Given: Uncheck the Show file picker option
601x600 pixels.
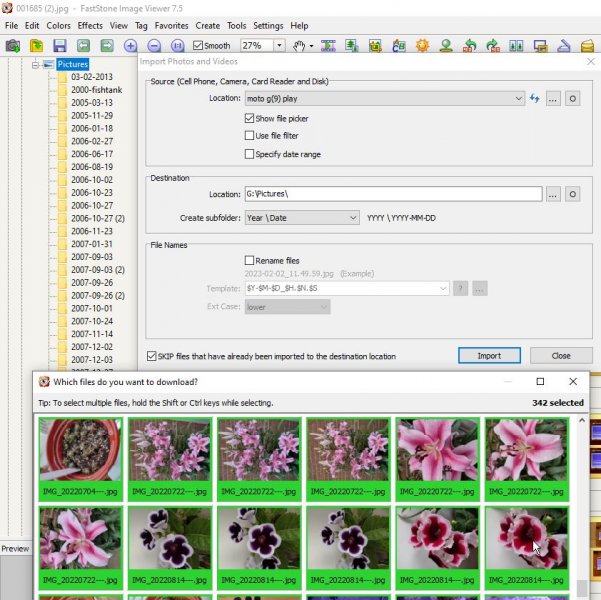Looking at the screenshot, I should click(x=249, y=118).
